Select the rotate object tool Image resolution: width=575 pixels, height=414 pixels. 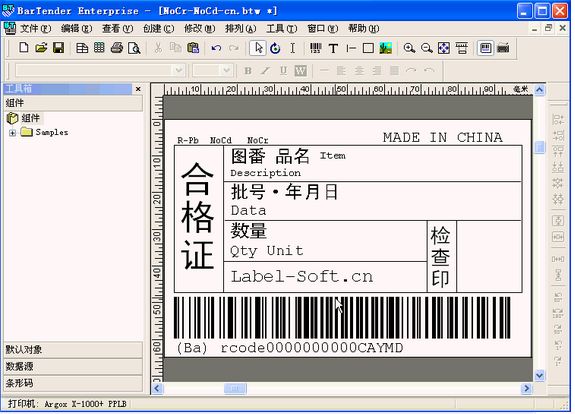click(x=275, y=48)
